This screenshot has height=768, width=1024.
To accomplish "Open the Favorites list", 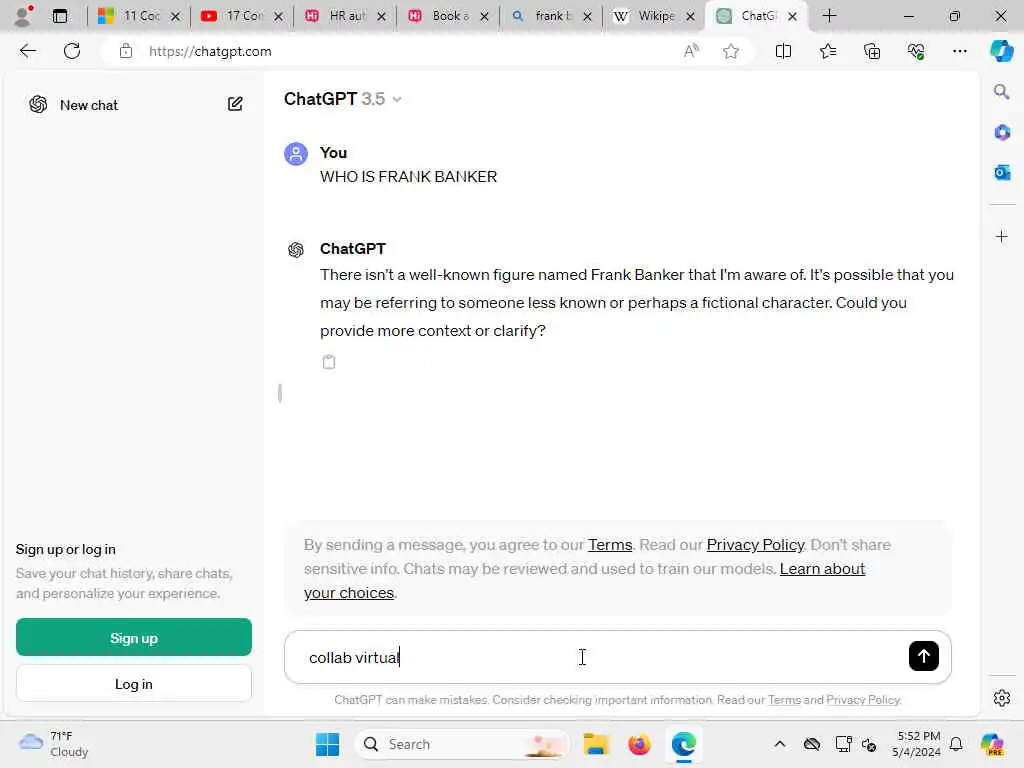I will click(x=827, y=51).
